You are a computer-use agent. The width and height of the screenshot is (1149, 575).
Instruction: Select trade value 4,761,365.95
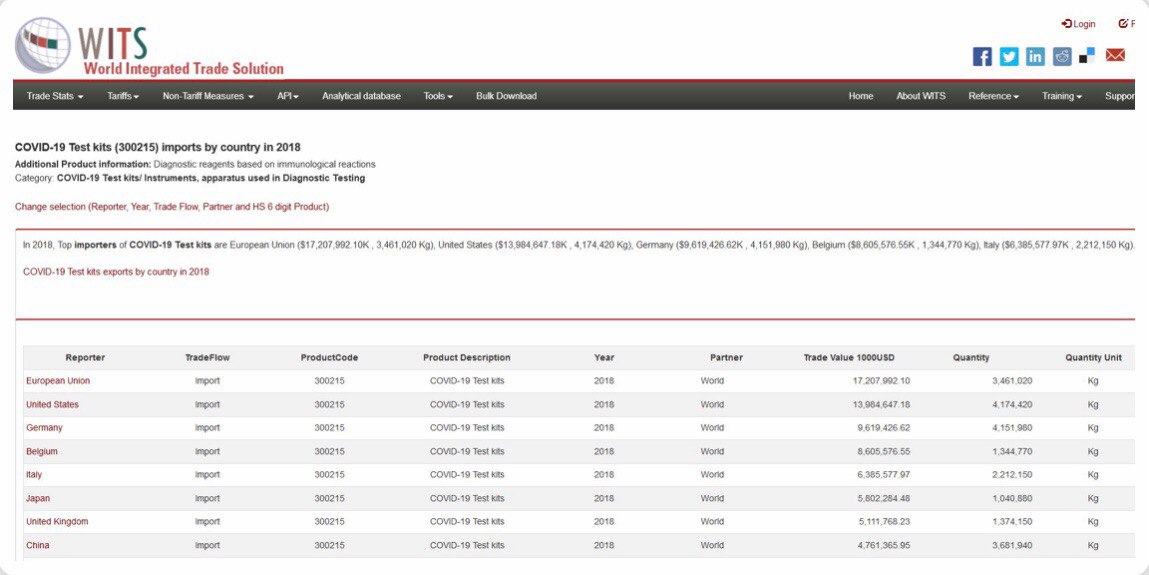pyautogui.click(x=884, y=546)
